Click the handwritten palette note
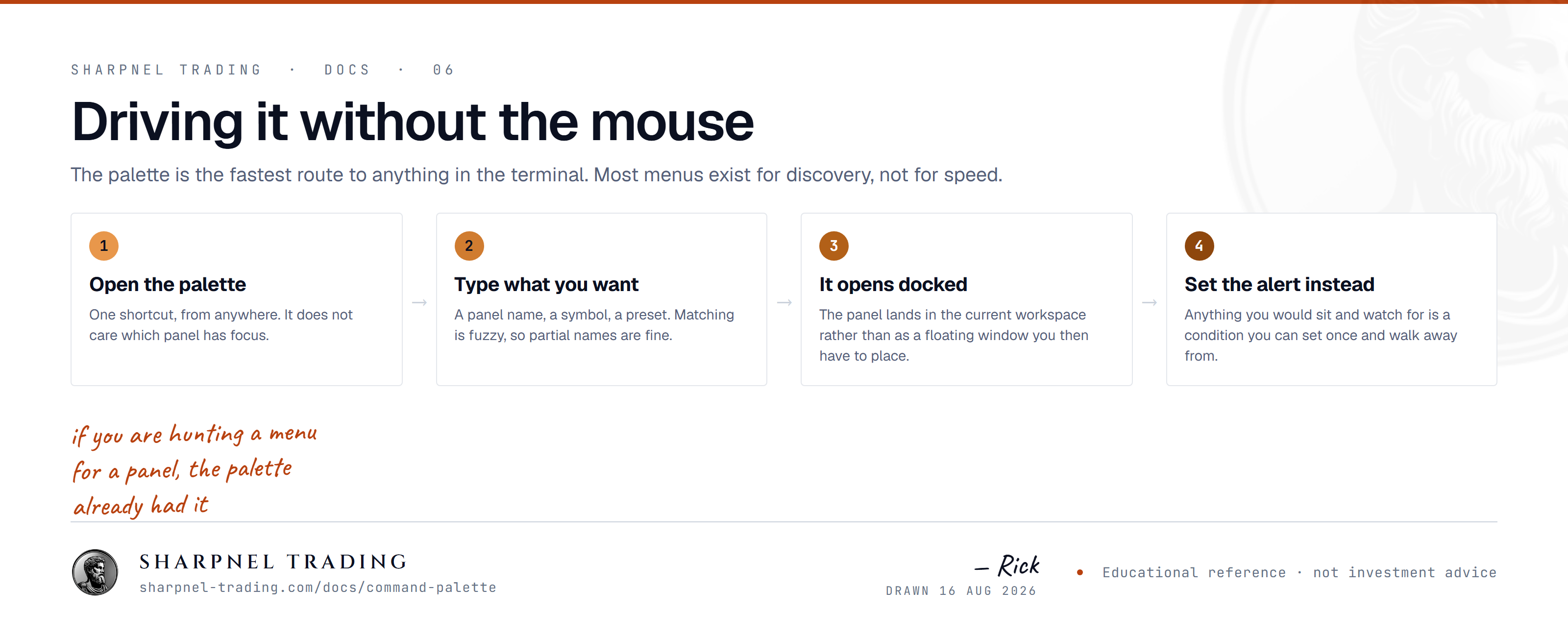The height and width of the screenshot is (637, 1568). click(194, 469)
